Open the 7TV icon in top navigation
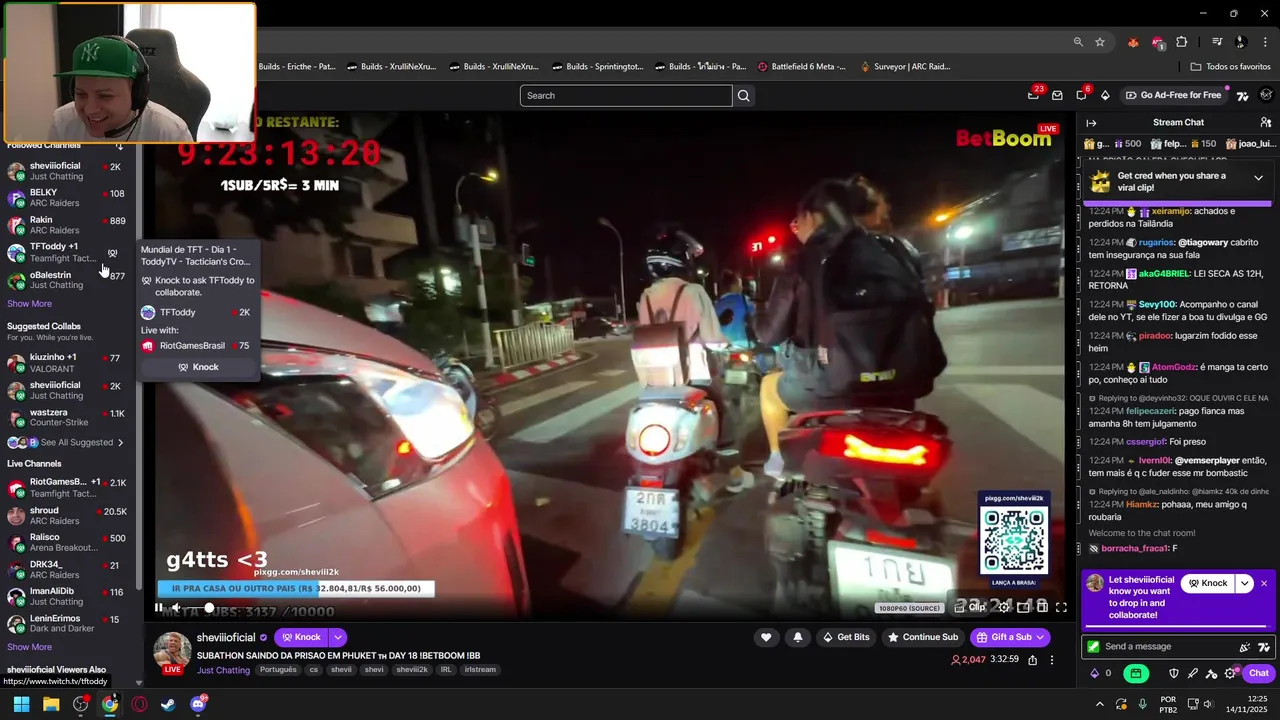1280x720 pixels. (1243, 95)
